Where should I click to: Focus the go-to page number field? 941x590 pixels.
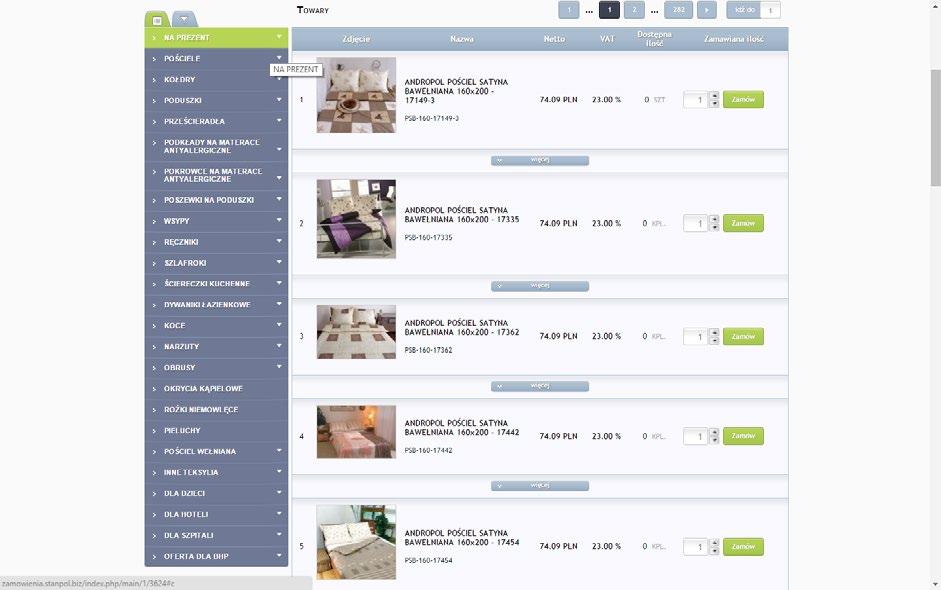pyautogui.click(x=771, y=10)
